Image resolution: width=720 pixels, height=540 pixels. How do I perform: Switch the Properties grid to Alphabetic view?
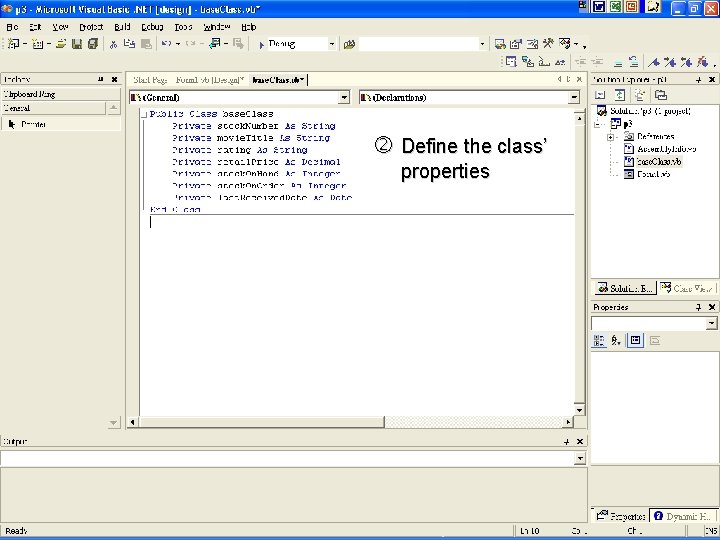(x=616, y=340)
